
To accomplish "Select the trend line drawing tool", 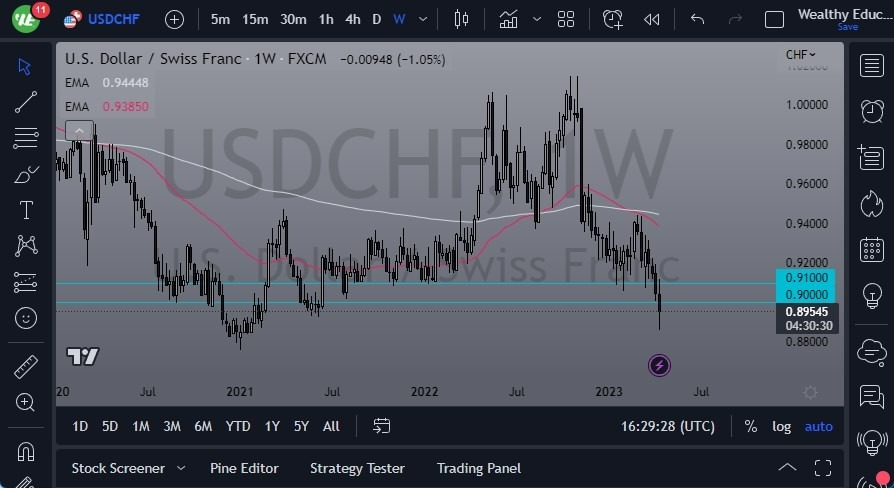I will click(26, 102).
